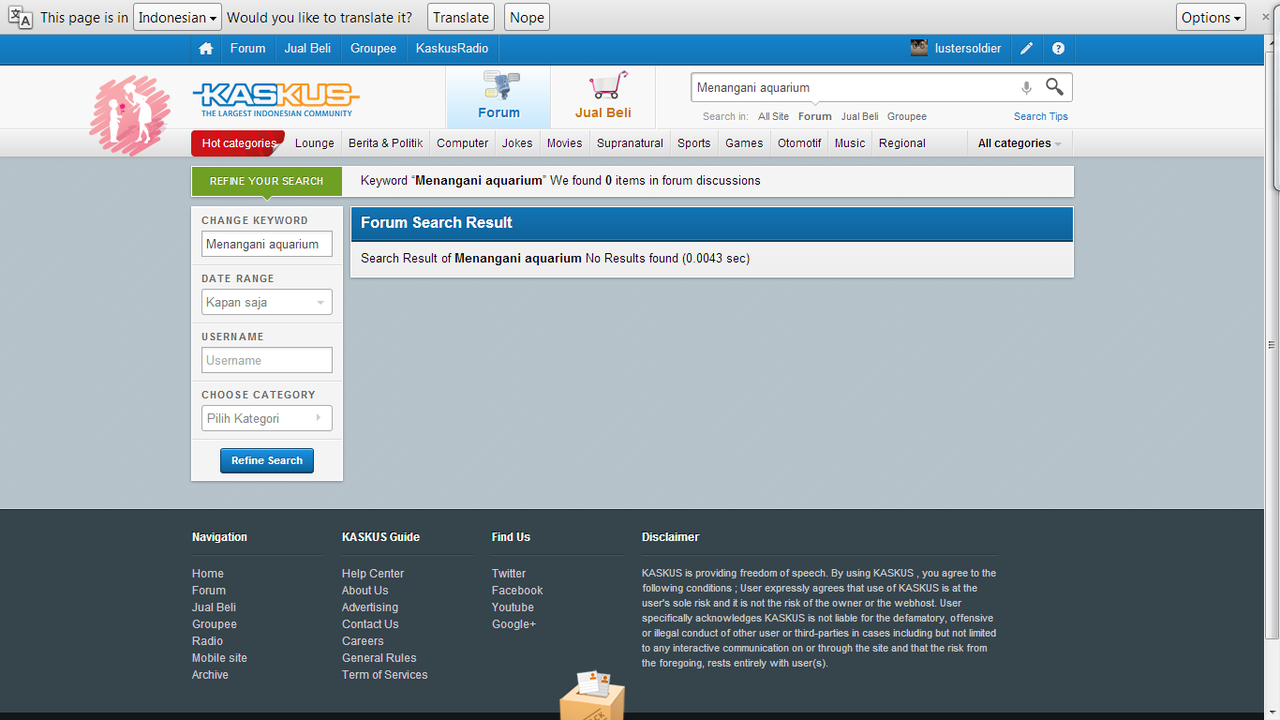The image size is (1280, 720).
Task: Open lustersoldier user menu
Action: click(968, 48)
